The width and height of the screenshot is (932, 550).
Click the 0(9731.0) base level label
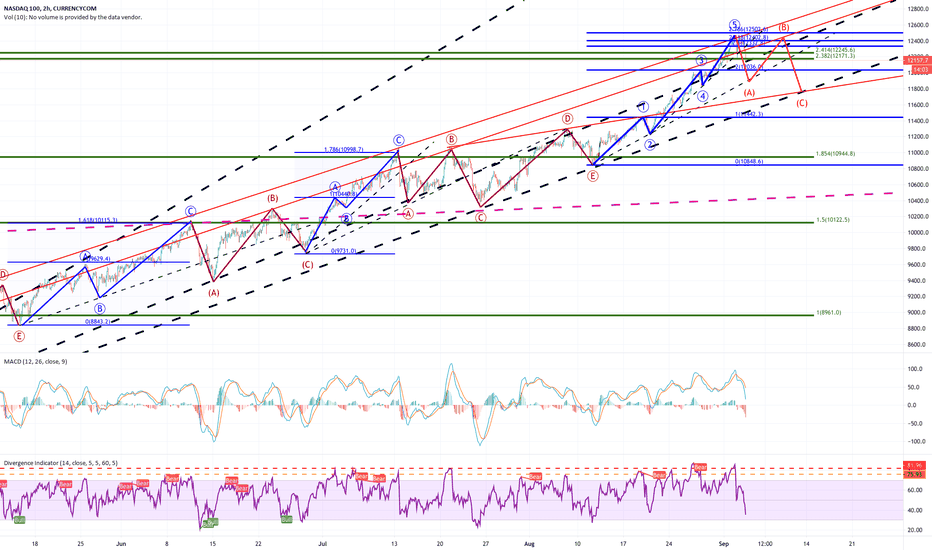click(x=344, y=250)
